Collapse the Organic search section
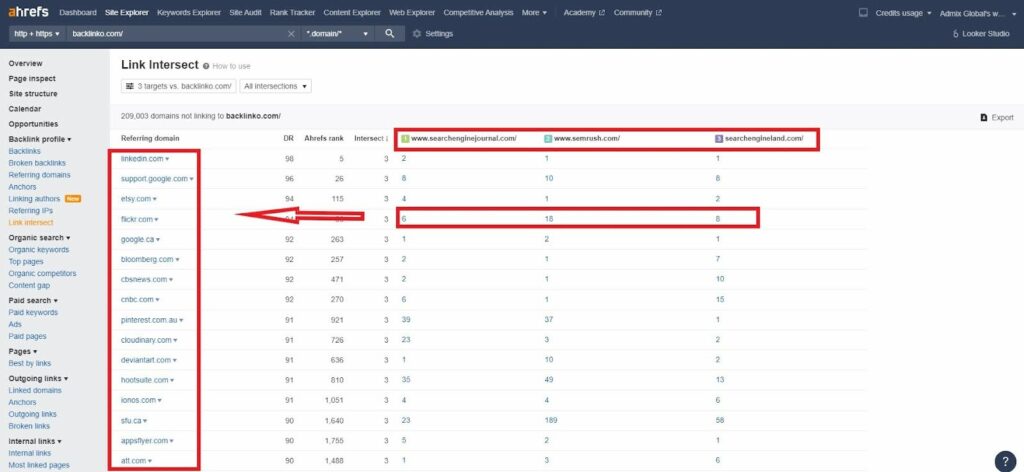The height and width of the screenshot is (472, 1024). click(39, 238)
